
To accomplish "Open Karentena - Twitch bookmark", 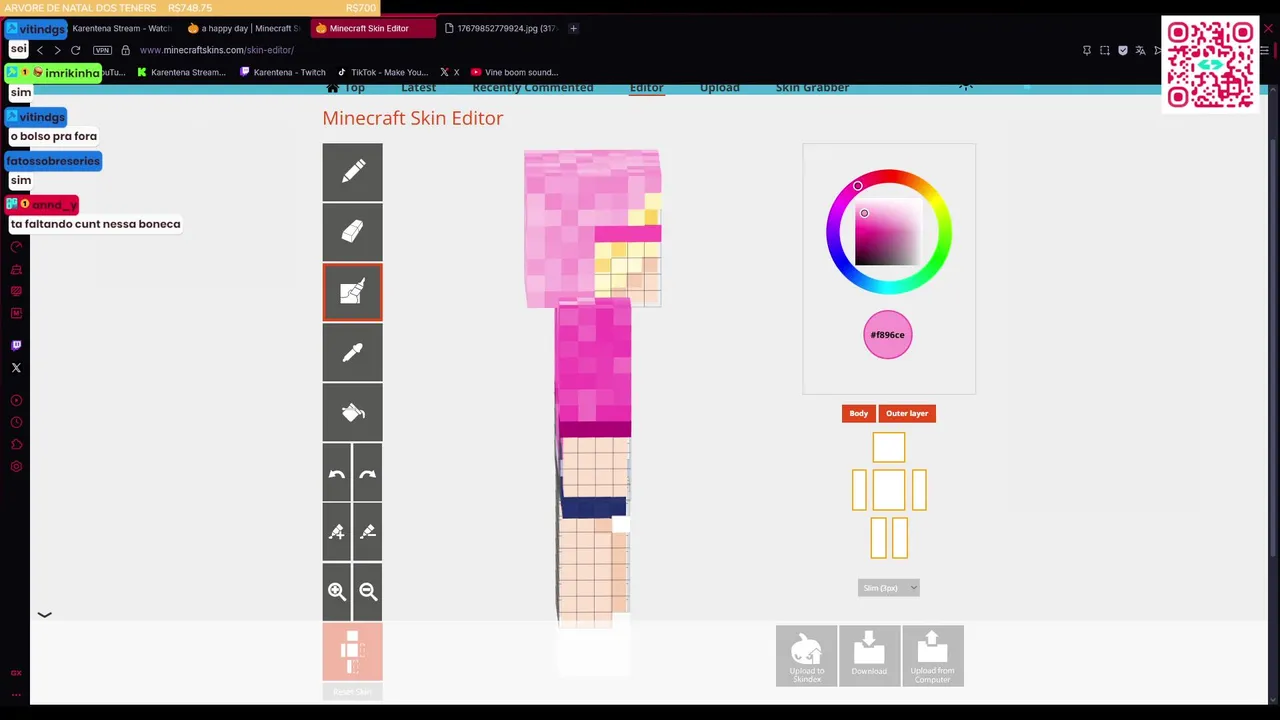I will pyautogui.click(x=283, y=72).
